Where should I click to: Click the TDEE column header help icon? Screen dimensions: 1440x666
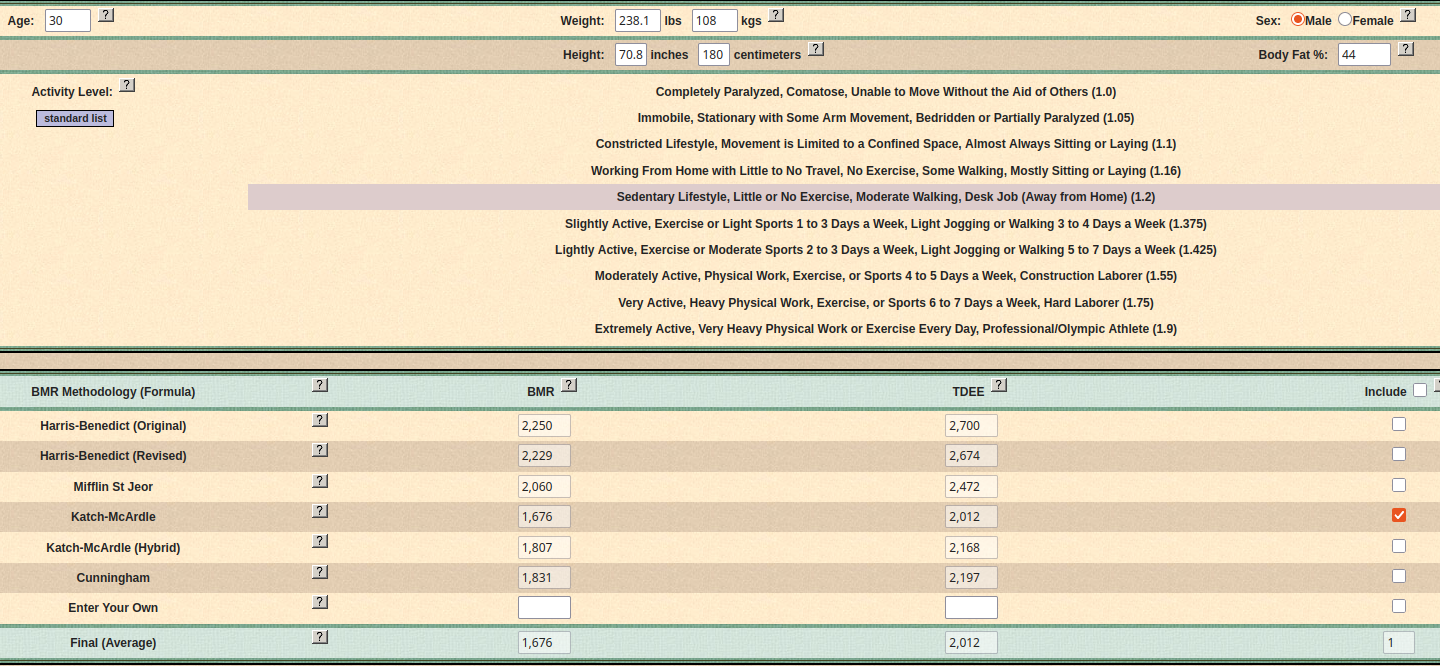coord(998,385)
